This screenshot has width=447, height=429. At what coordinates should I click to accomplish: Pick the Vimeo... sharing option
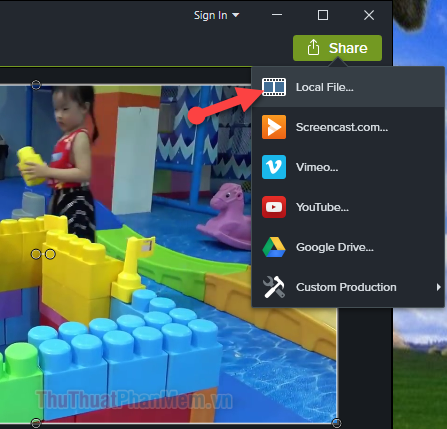click(x=348, y=167)
